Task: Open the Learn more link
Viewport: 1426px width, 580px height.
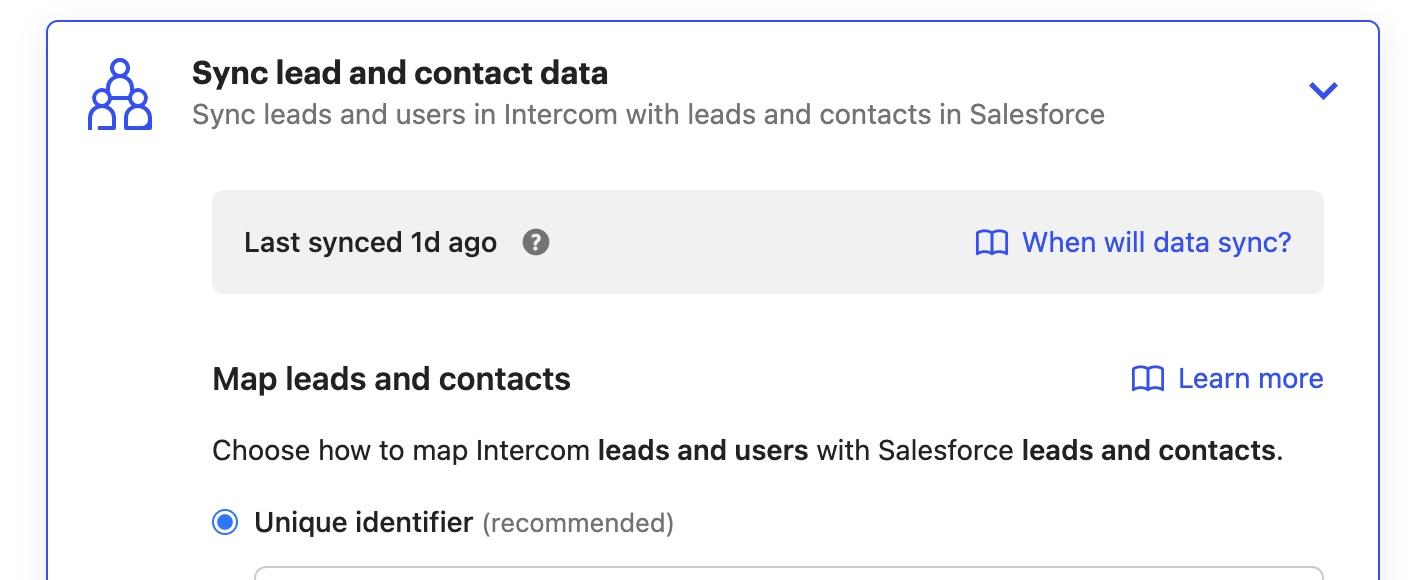Action: 1250,379
